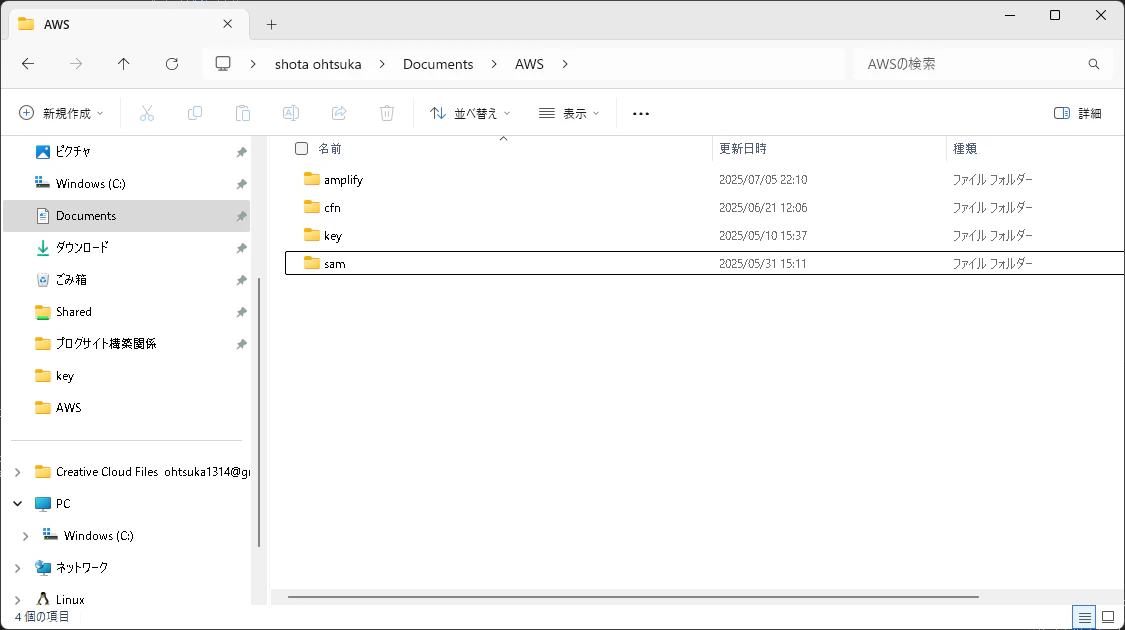1125x630 pixels.
Task: Click shota ohtsuka in the breadcrumb
Action: pos(318,64)
